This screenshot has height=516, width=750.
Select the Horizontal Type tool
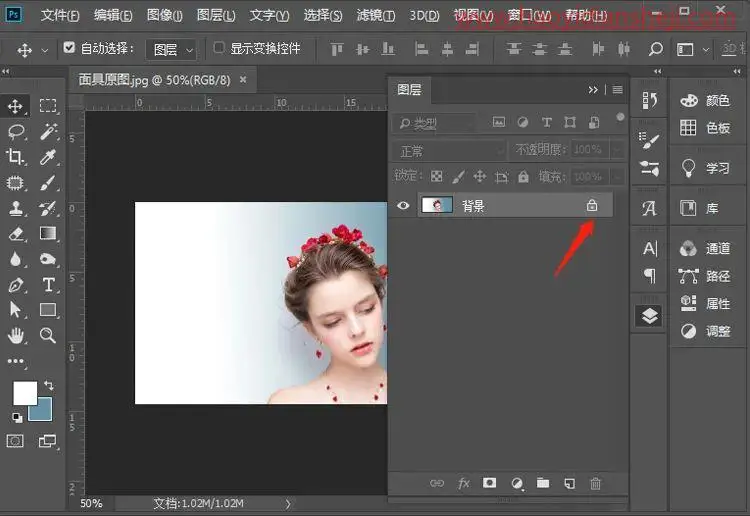[x=48, y=285]
